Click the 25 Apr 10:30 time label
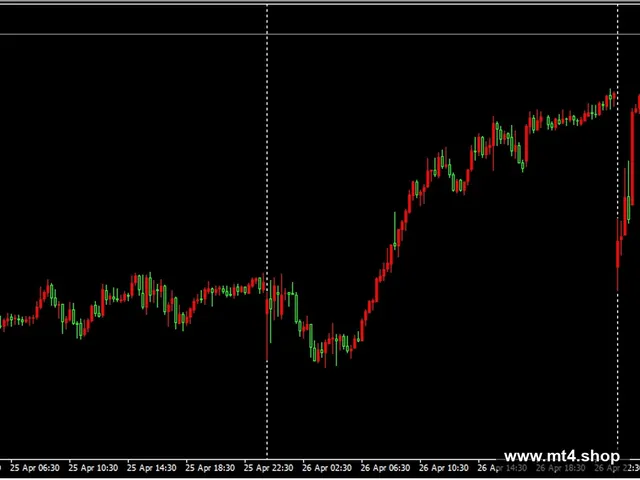640x480 pixels. click(x=93, y=468)
